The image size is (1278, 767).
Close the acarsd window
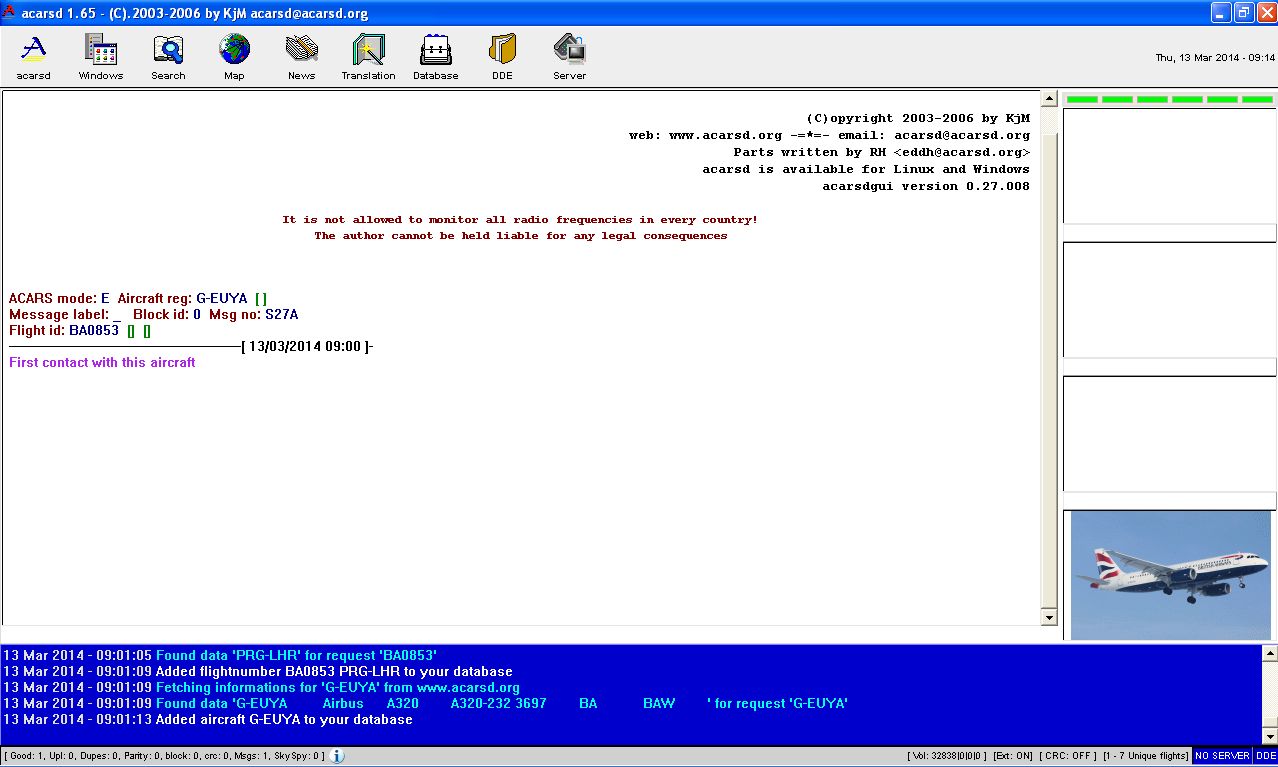pos(1266,13)
